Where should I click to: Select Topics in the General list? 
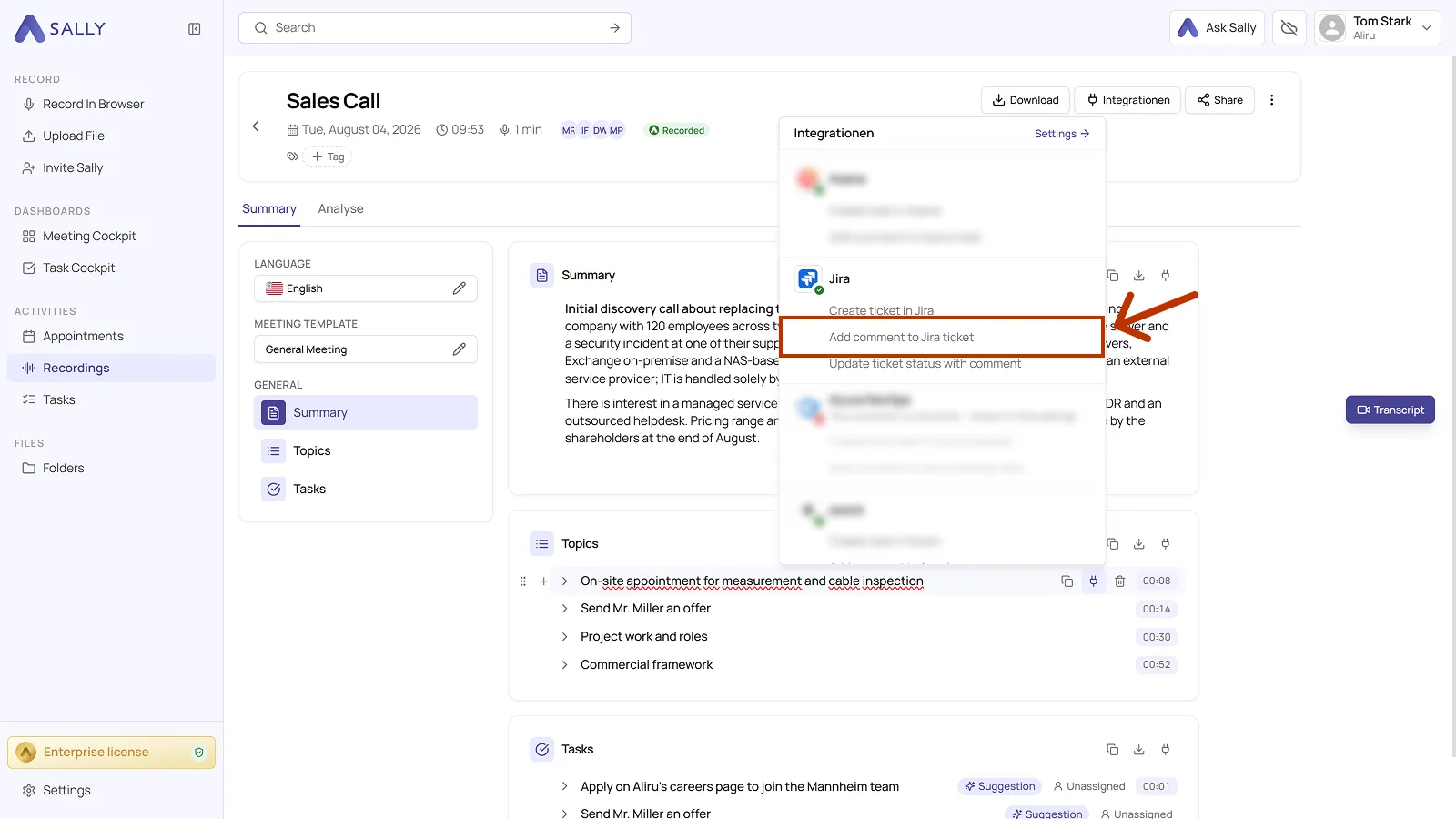point(366,451)
